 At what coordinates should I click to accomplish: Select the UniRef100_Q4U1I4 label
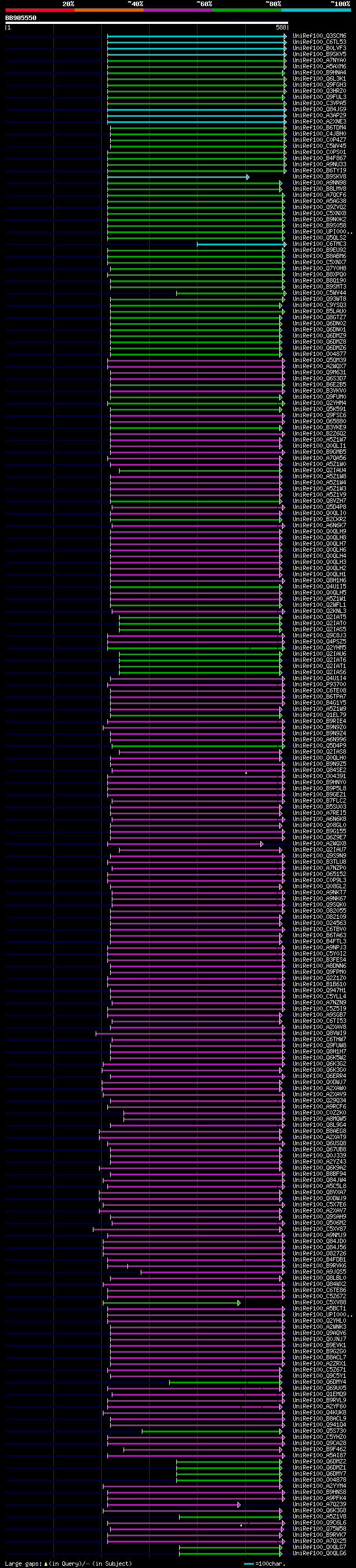(319, 679)
